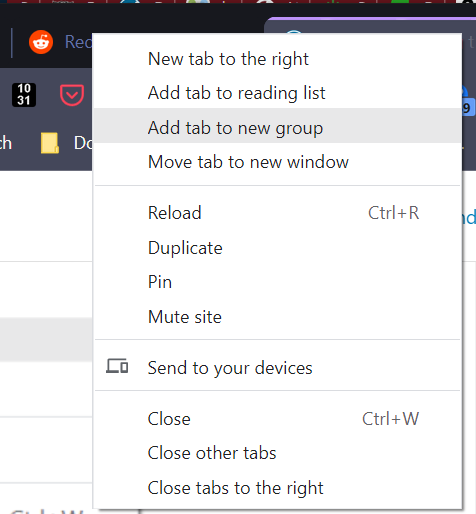
Task: Open the calendar 10/31 extension icon
Action: click(x=24, y=95)
